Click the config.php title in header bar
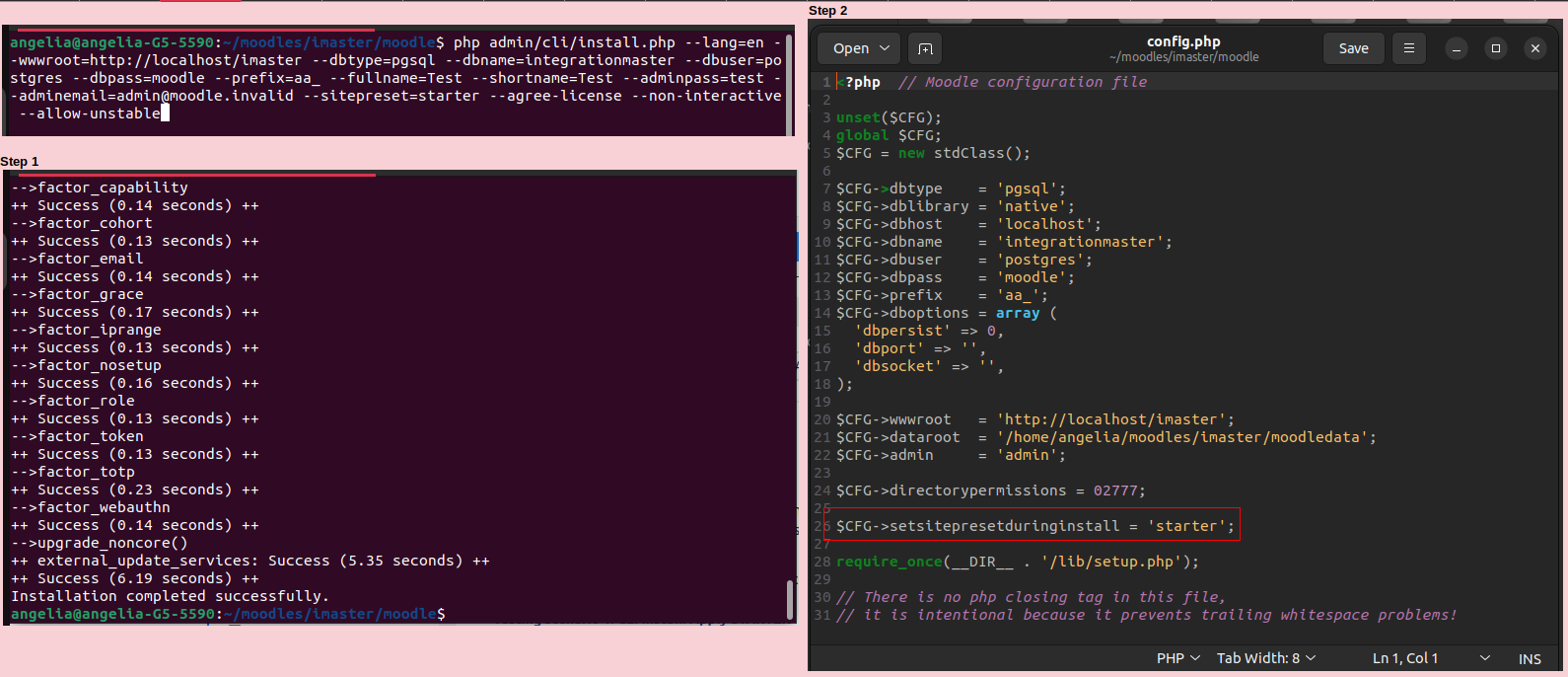This screenshot has height=677, width=1568. click(x=1183, y=41)
